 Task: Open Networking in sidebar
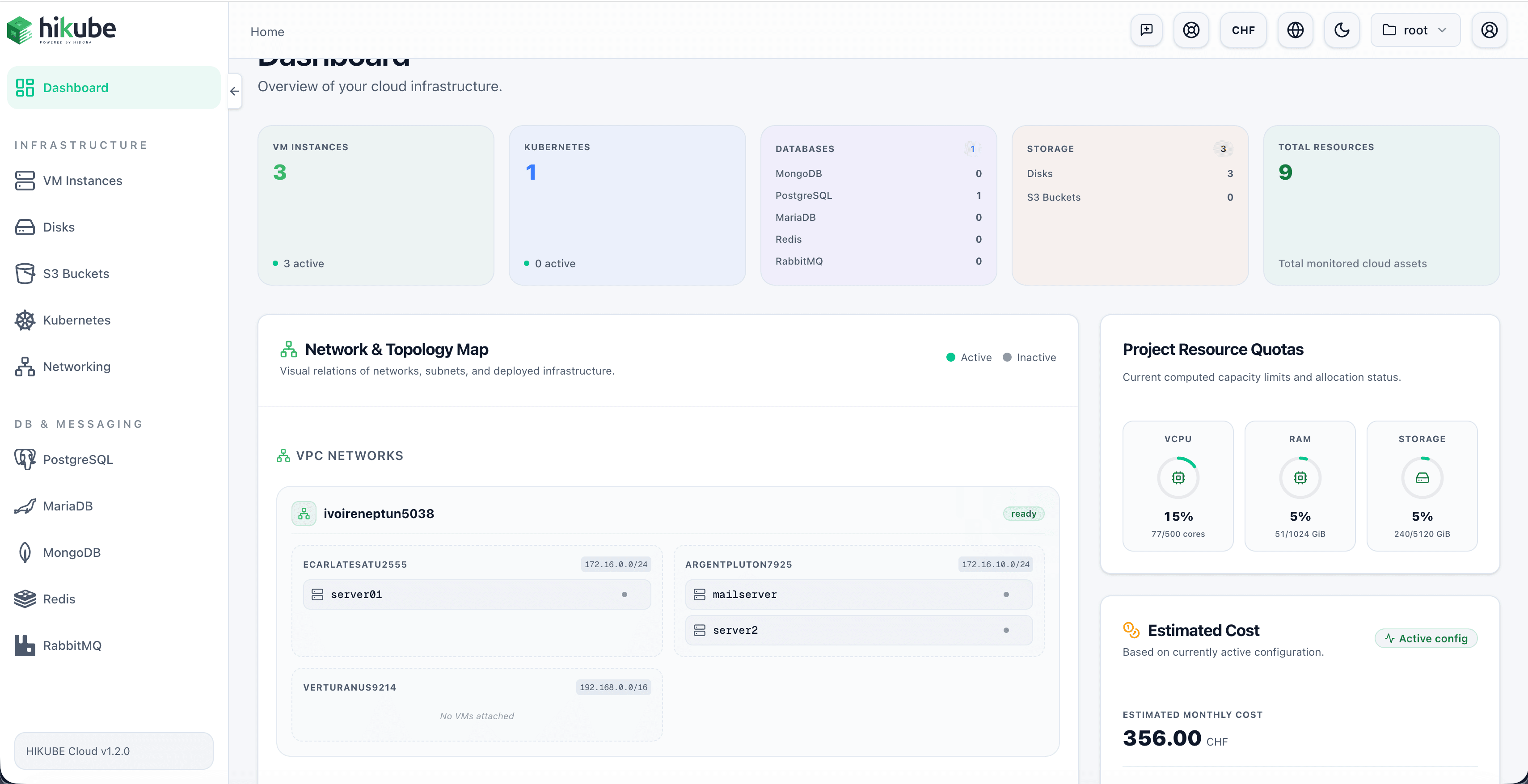point(114,367)
